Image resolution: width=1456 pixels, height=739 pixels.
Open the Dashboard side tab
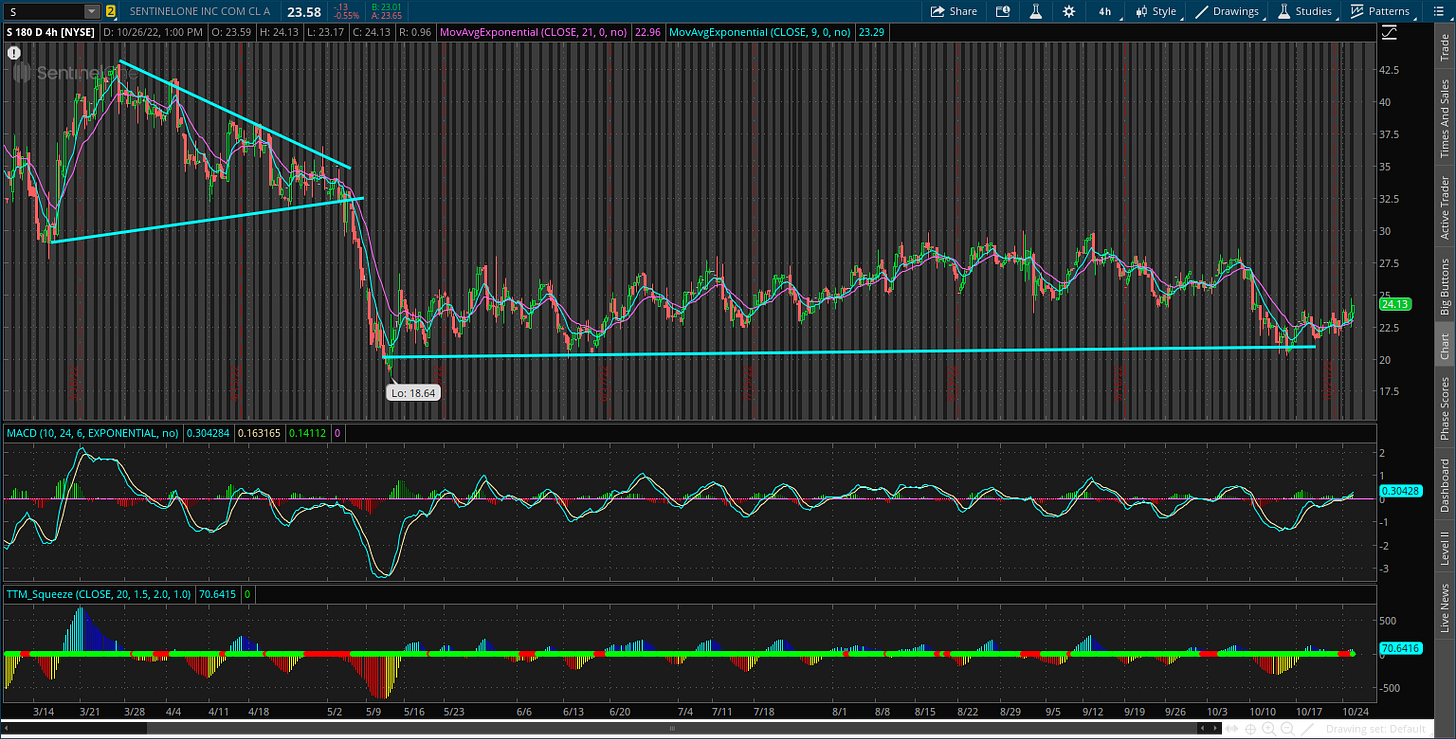pos(1444,486)
